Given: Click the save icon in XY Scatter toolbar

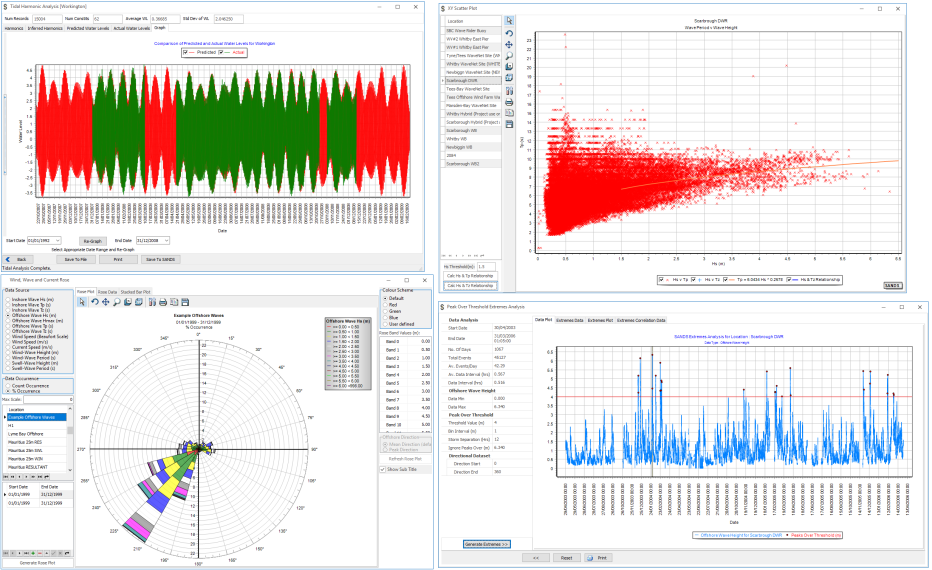Looking at the screenshot, I should point(509,124).
